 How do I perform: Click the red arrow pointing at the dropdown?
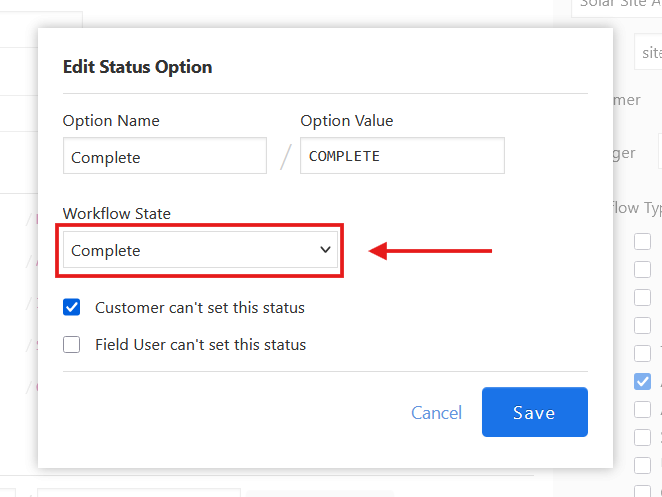pyautogui.click(x=430, y=251)
